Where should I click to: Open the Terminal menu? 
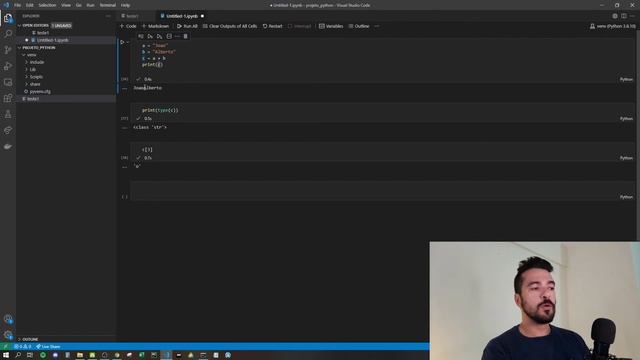(x=108, y=5)
